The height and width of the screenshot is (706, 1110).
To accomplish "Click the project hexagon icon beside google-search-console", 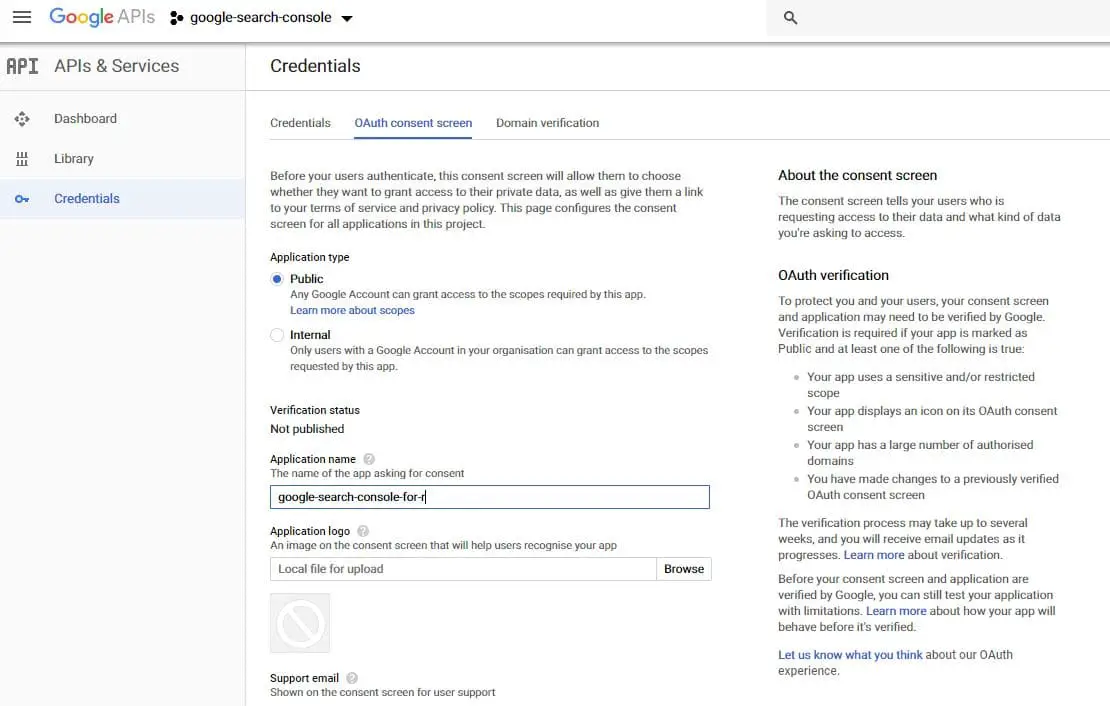I will tap(176, 18).
